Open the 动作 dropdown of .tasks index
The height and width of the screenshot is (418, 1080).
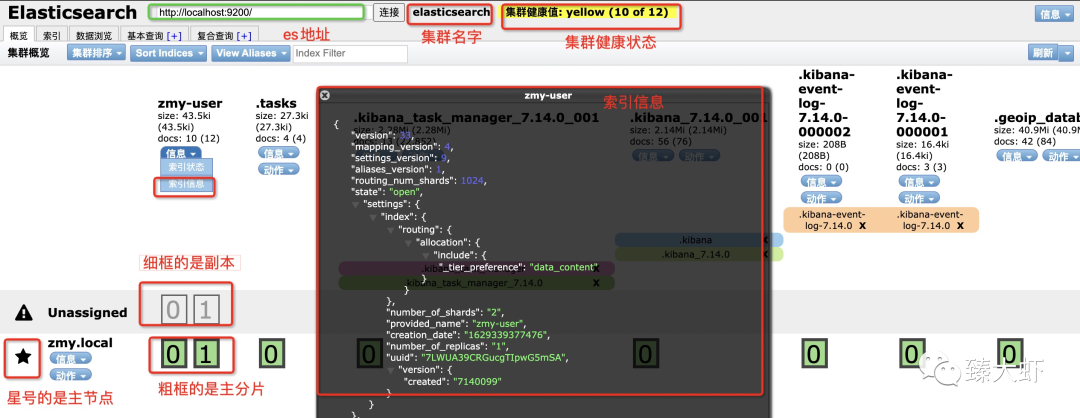(278, 169)
